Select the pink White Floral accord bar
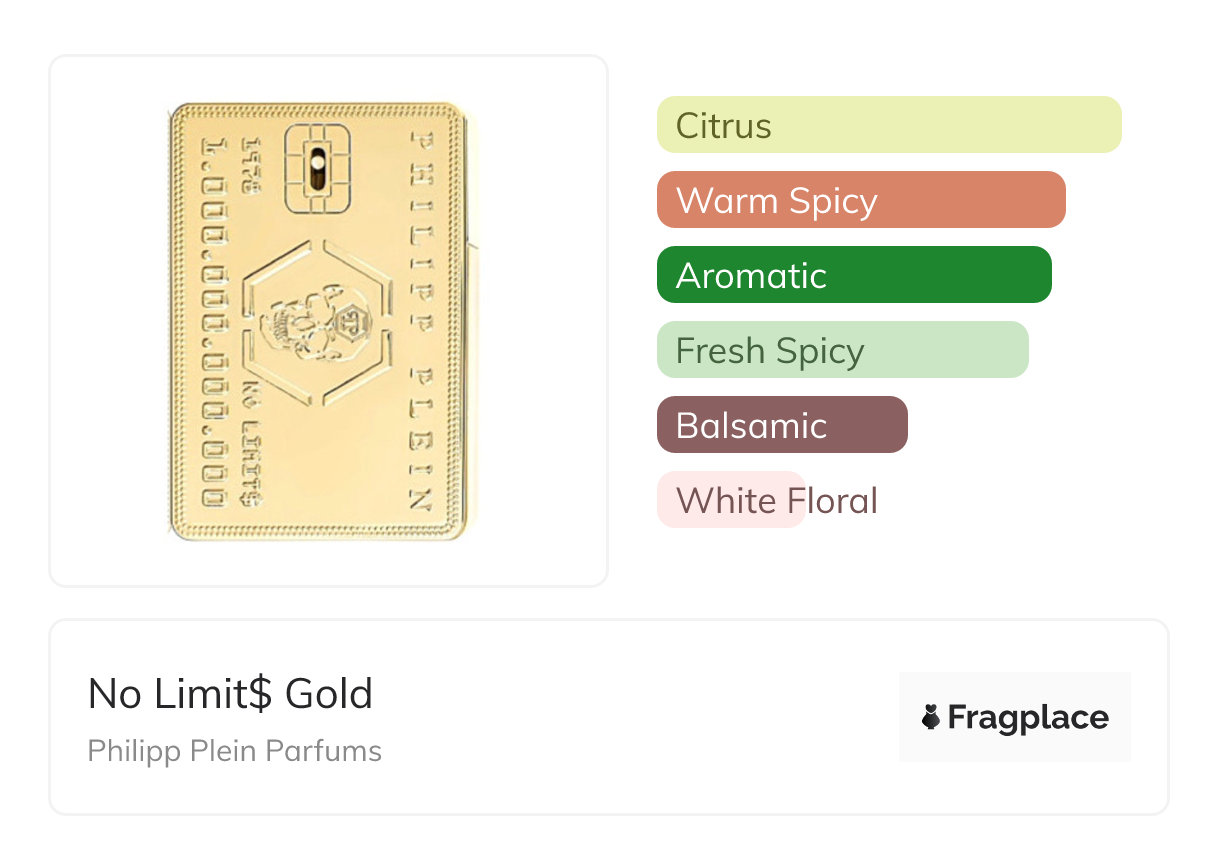Screen dimensions: 1218x864 coord(731,500)
